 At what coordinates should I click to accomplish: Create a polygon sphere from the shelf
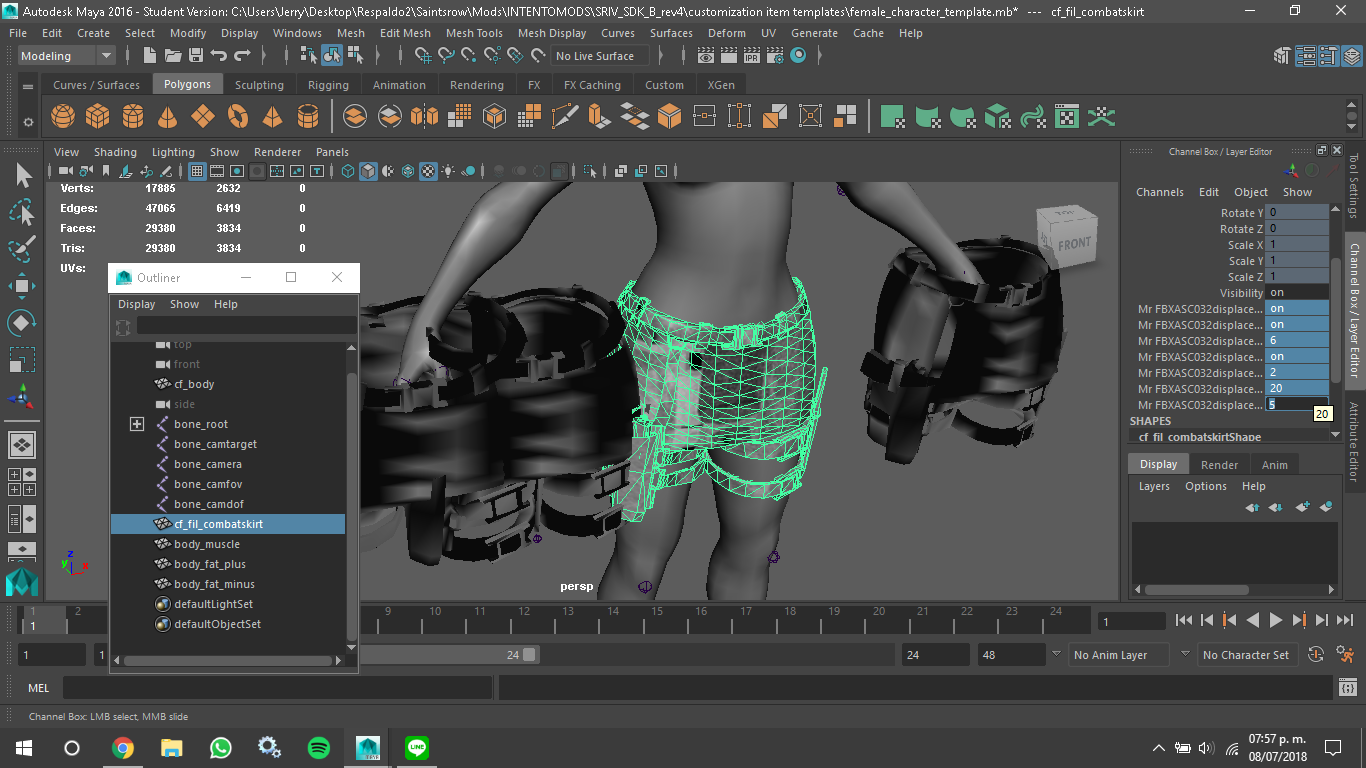pyautogui.click(x=63, y=117)
